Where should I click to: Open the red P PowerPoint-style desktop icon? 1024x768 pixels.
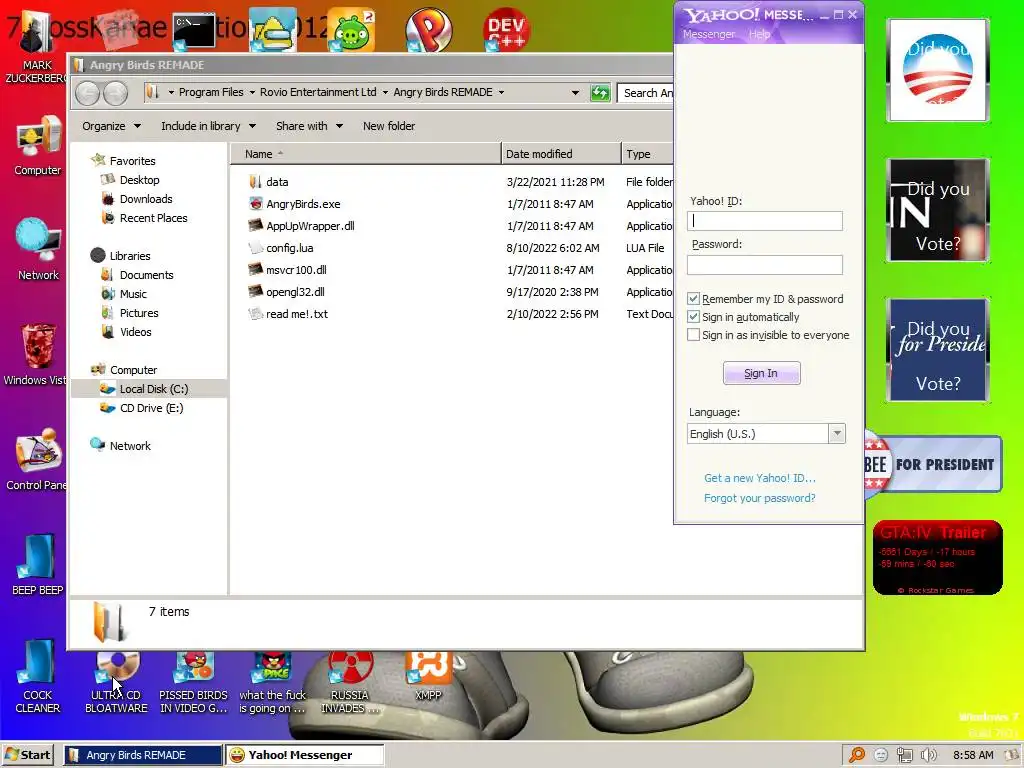(428, 29)
